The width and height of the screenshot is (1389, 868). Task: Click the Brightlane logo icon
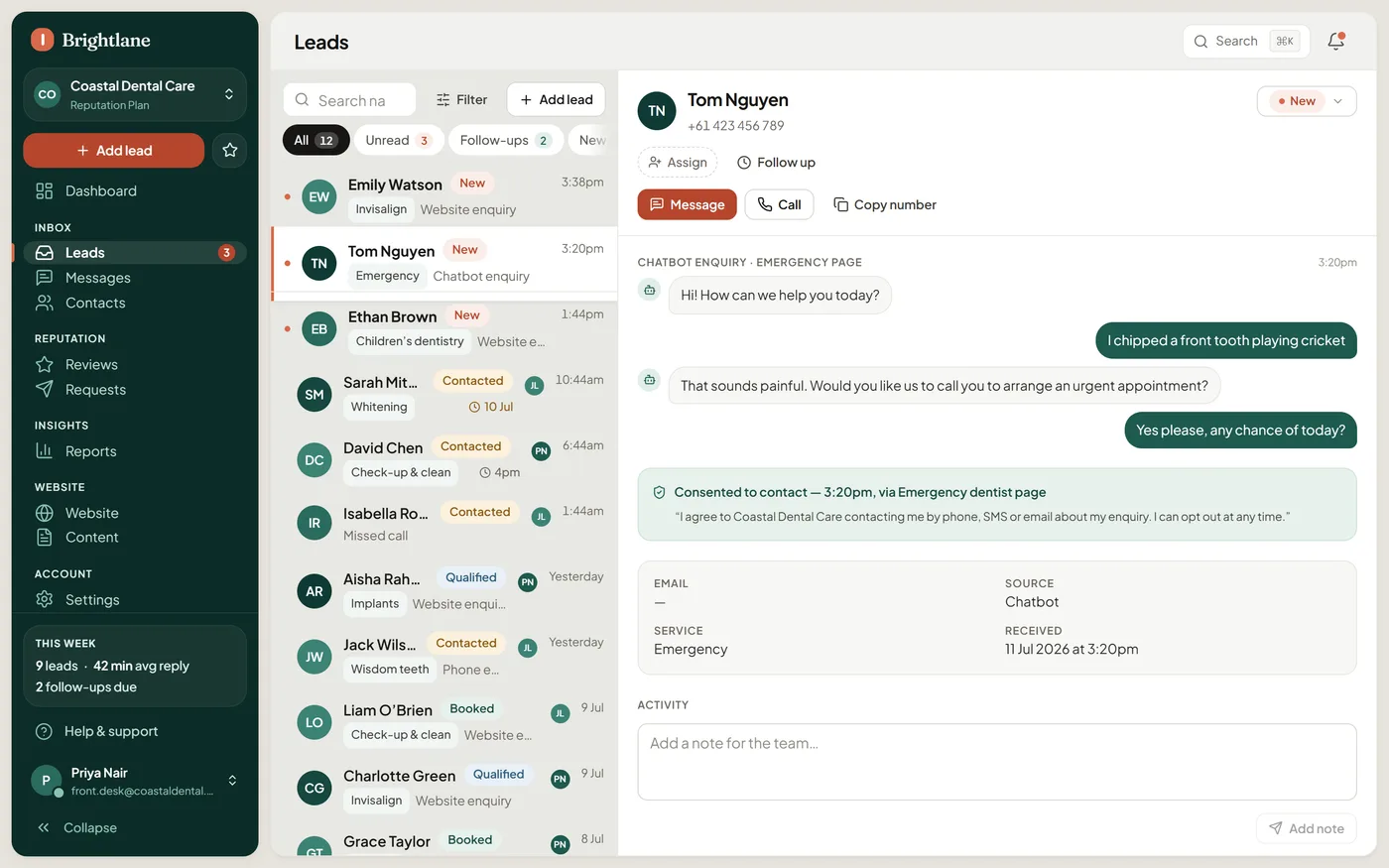click(42, 40)
